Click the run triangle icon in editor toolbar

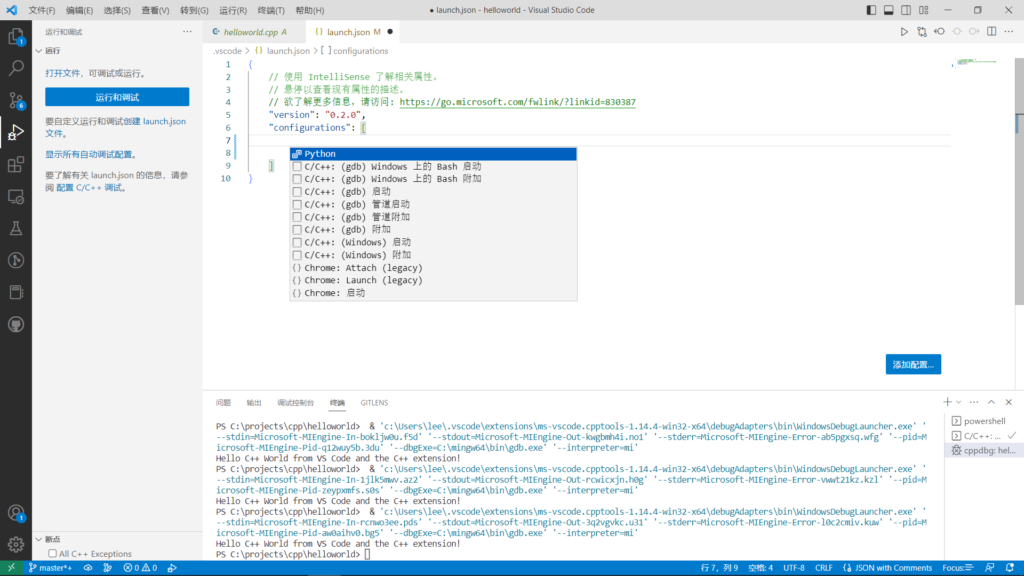tap(904, 32)
